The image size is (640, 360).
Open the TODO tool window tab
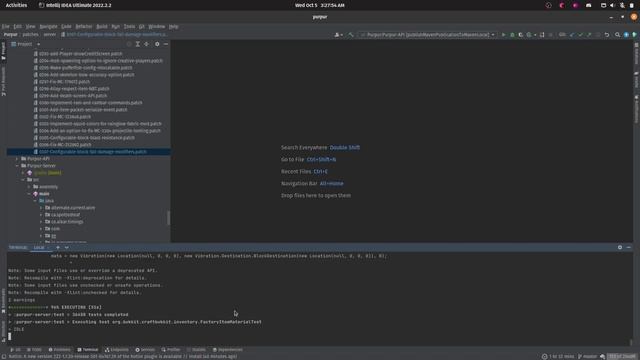click(x=34, y=350)
